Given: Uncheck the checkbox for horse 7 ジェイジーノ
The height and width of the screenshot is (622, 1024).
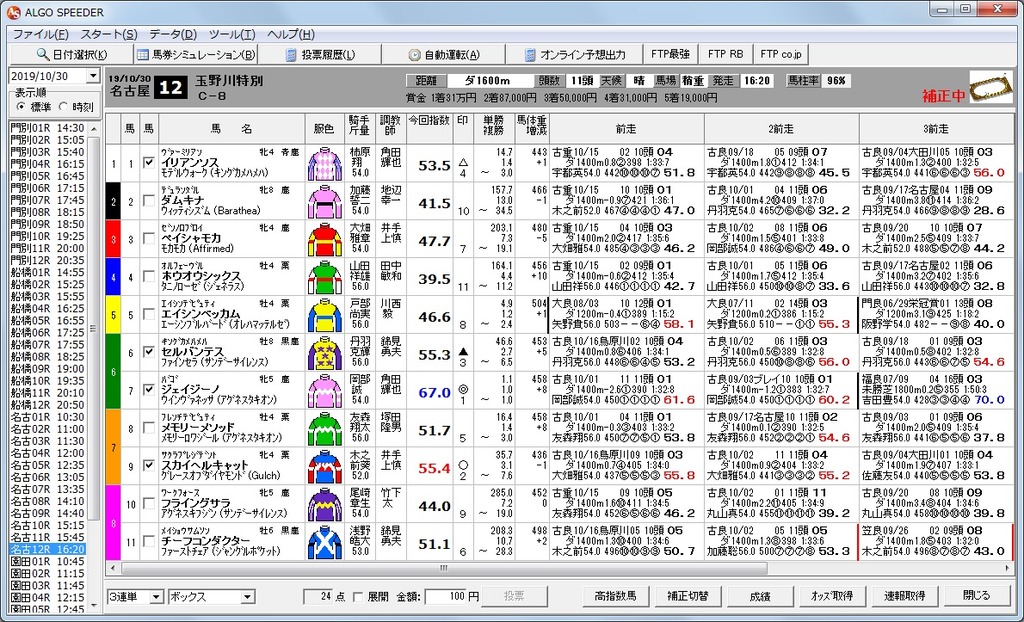Looking at the screenshot, I should (149, 390).
